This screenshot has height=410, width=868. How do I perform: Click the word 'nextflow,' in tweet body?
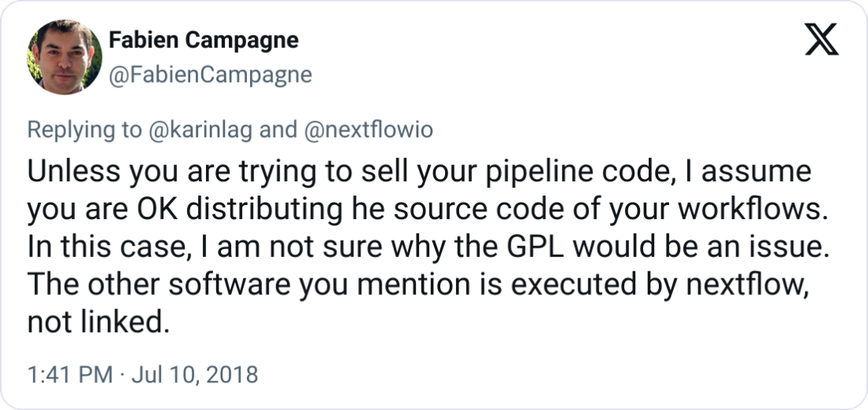[747, 286]
